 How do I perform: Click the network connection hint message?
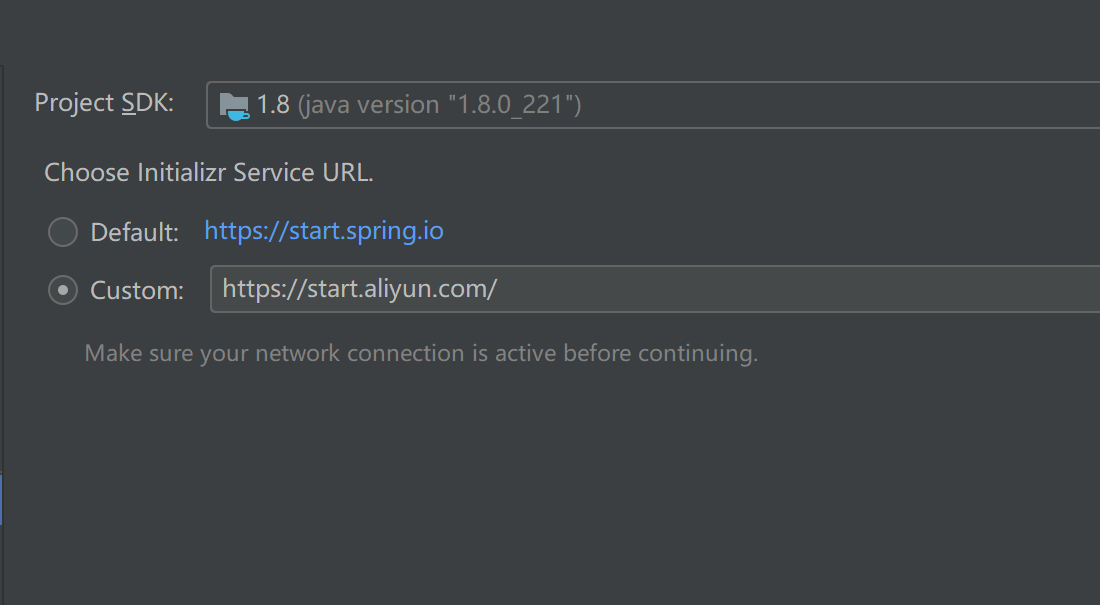point(421,353)
